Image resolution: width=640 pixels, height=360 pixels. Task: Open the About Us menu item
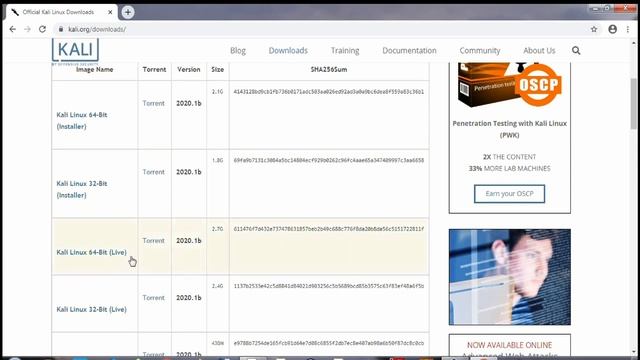(x=539, y=51)
